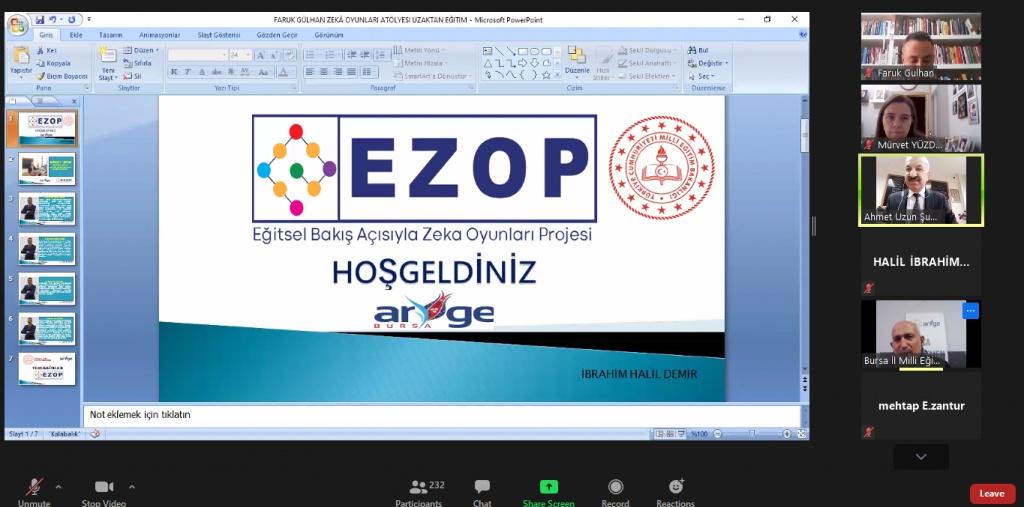Click the Office button in PowerPoint

coord(17,25)
